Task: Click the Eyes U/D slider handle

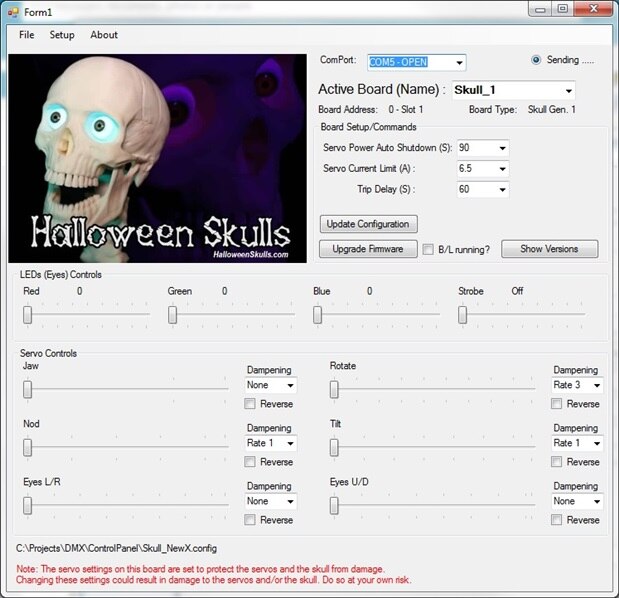Action: (334, 505)
